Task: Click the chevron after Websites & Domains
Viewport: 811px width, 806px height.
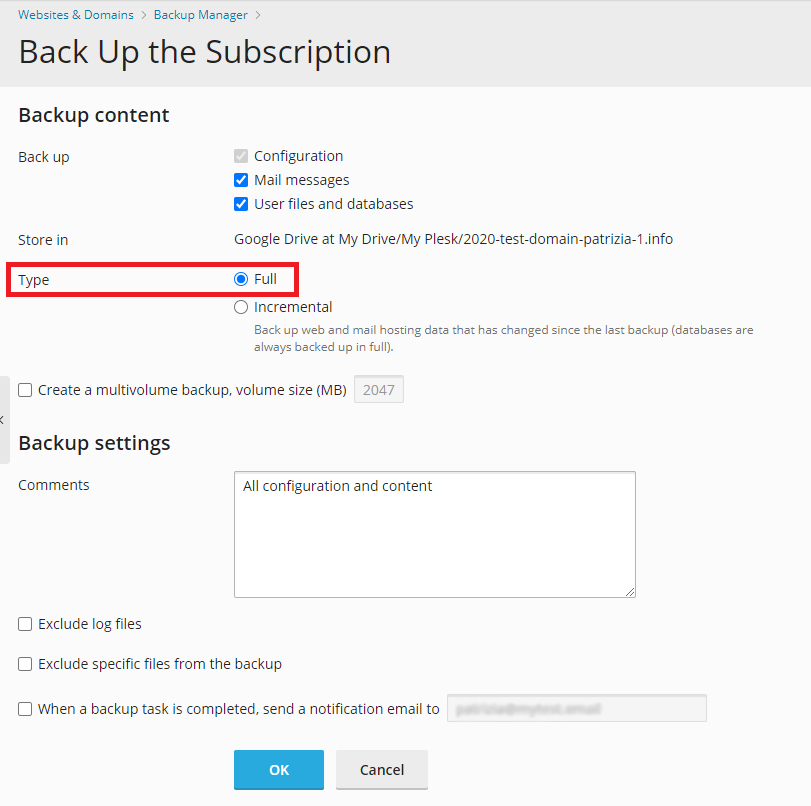Action: click(x=142, y=14)
